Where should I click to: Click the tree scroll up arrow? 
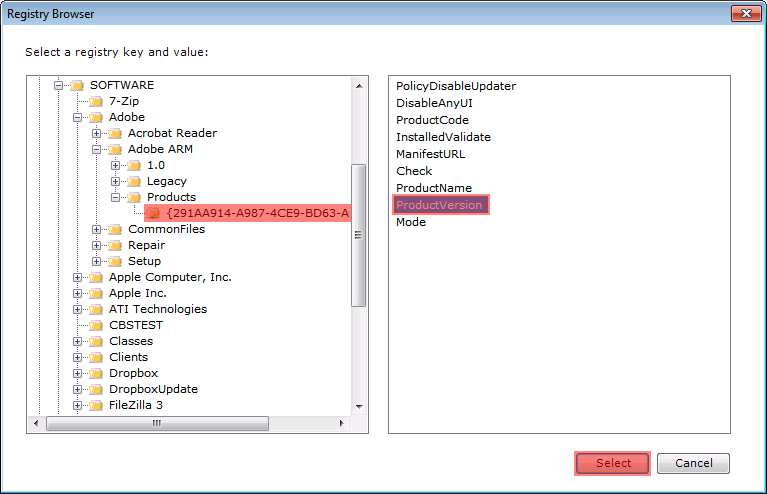click(x=359, y=86)
